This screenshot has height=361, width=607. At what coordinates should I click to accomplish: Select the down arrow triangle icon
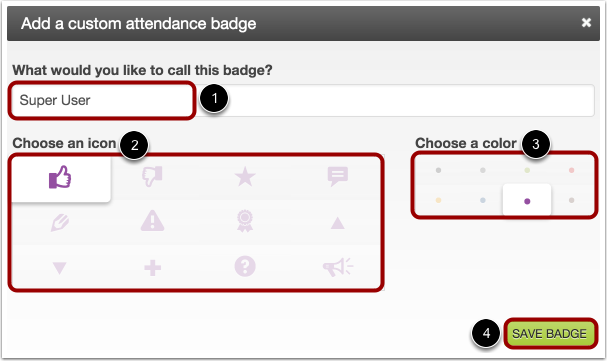pos(60,268)
